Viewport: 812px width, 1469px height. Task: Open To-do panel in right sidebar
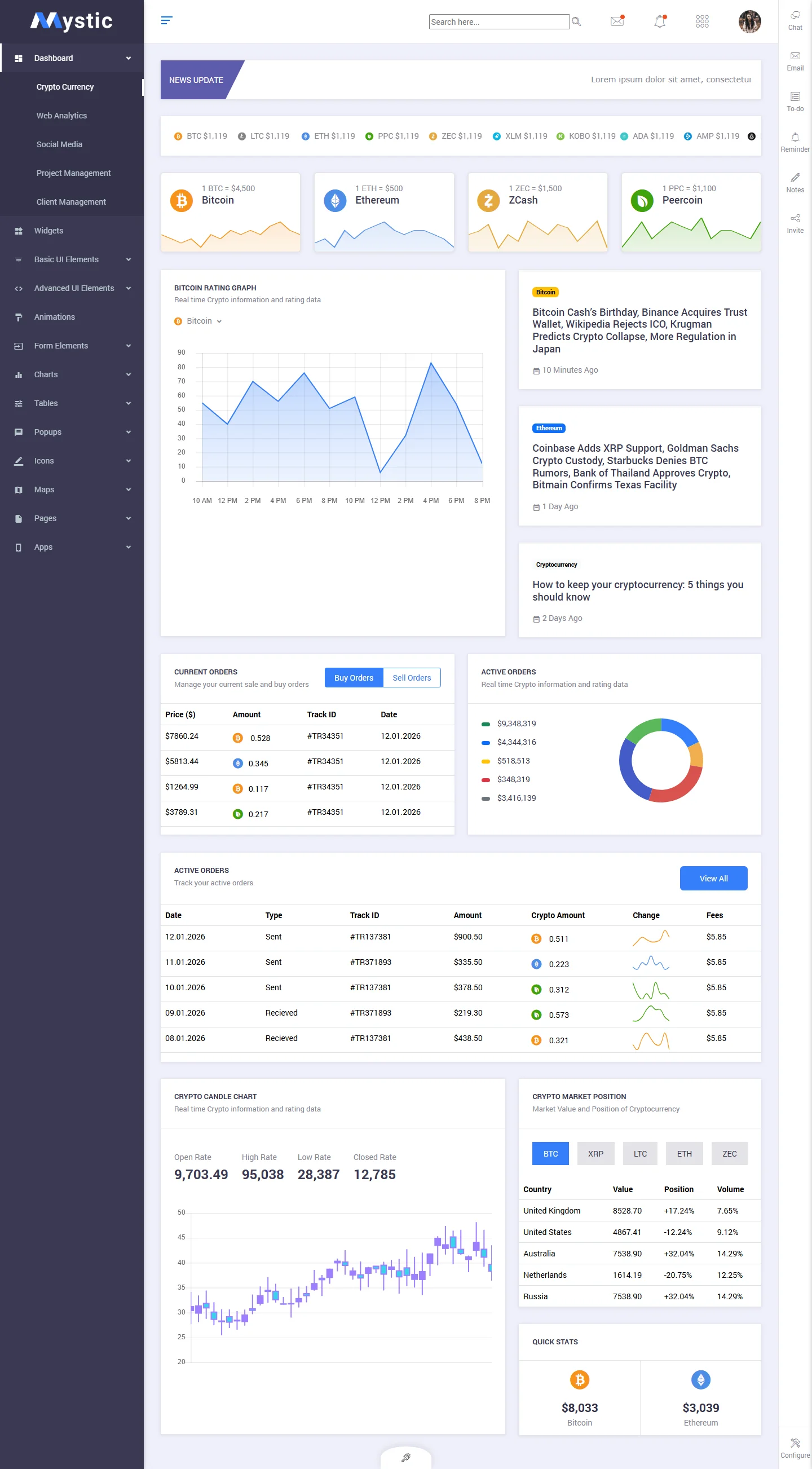795,101
